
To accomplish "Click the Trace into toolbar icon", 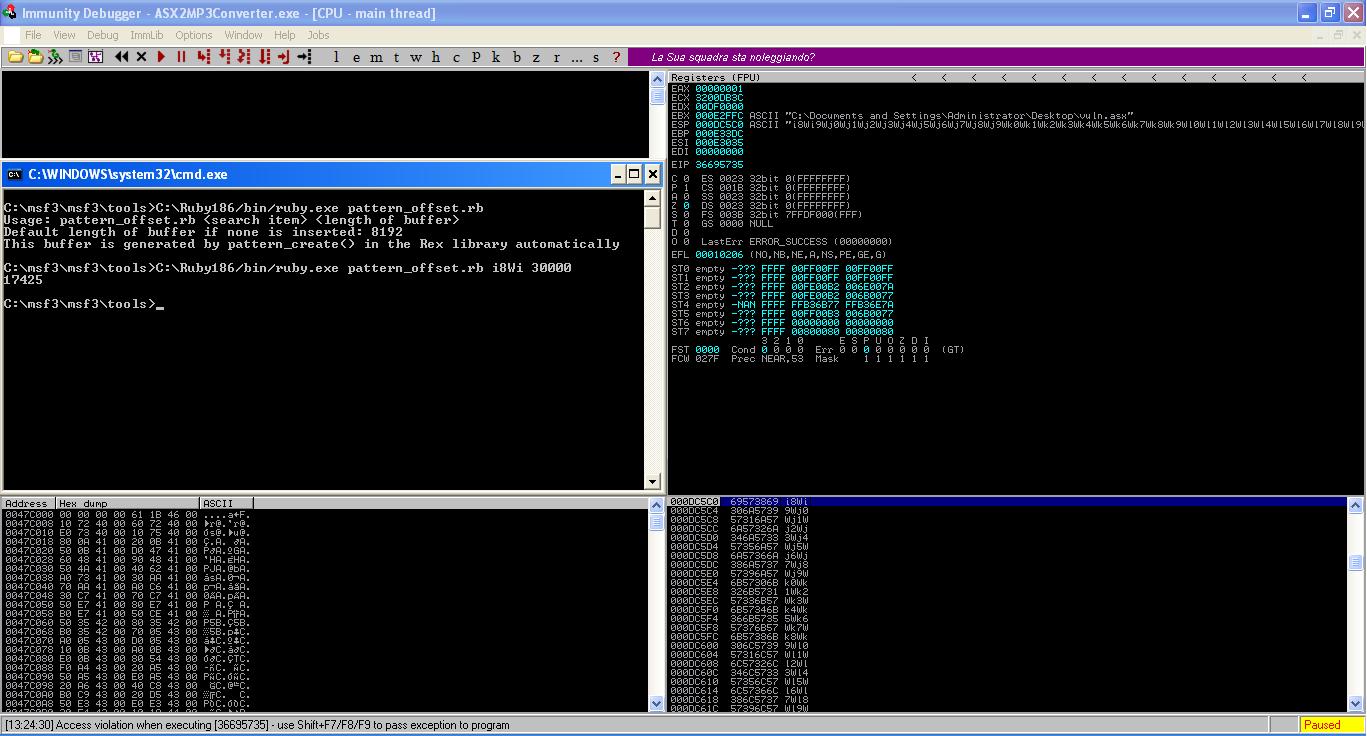I will click(243, 57).
